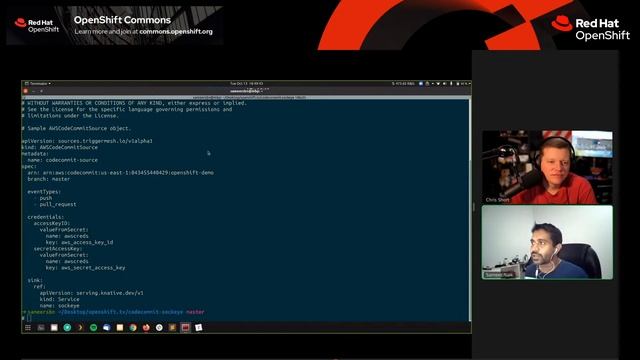Click the large Red Hat OpenShift logo at top right
This screenshot has height=360, width=640.
point(591,29)
